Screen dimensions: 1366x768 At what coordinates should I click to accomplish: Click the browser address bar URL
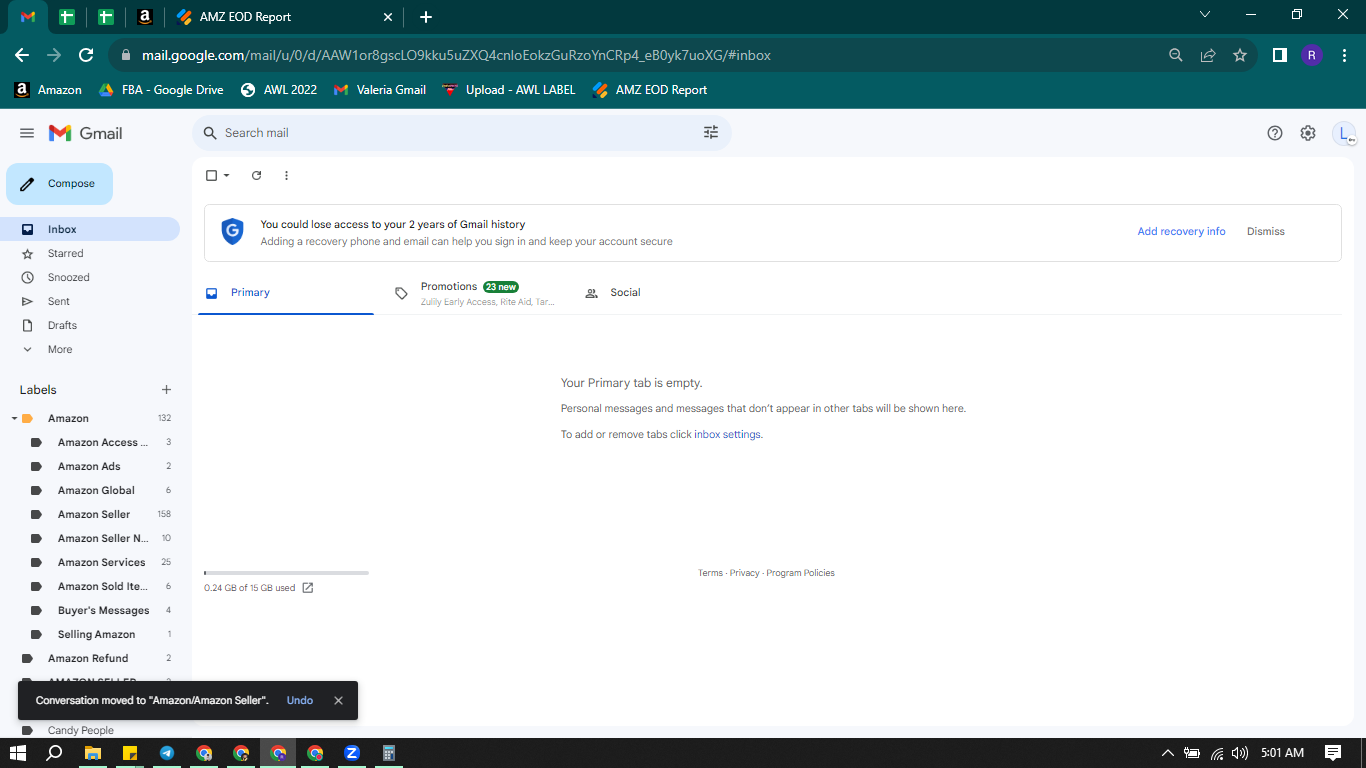pos(456,55)
